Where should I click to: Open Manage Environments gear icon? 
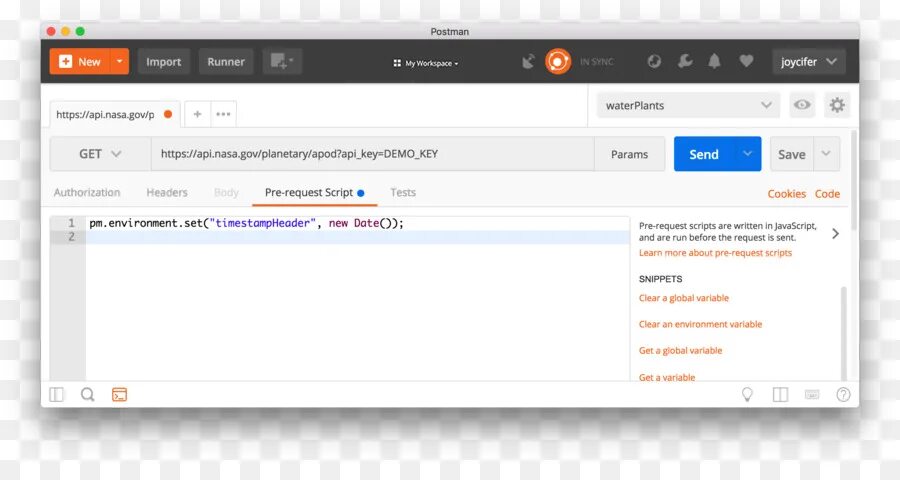click(x=837, y=105)
